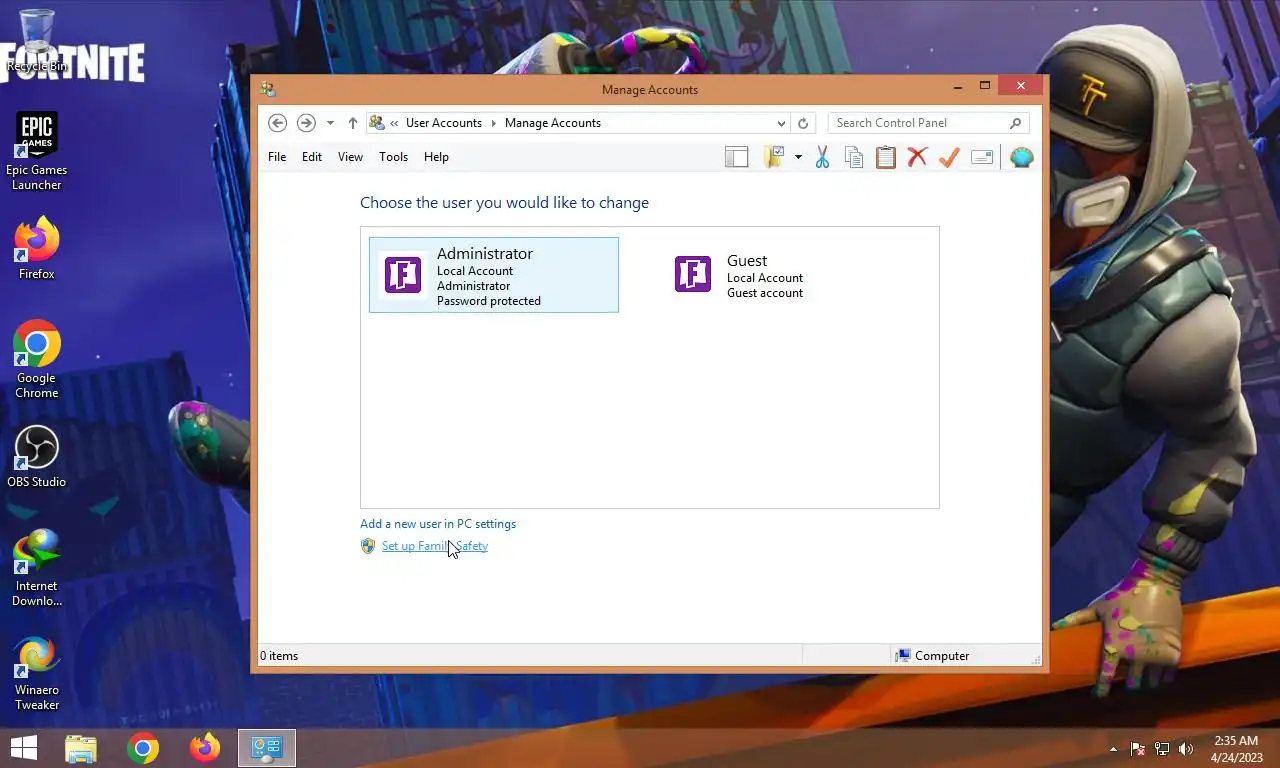Open dropdown arrow beside folder options icon
This screenshot has width=1280, height=768.
click(x=798, y=157)
